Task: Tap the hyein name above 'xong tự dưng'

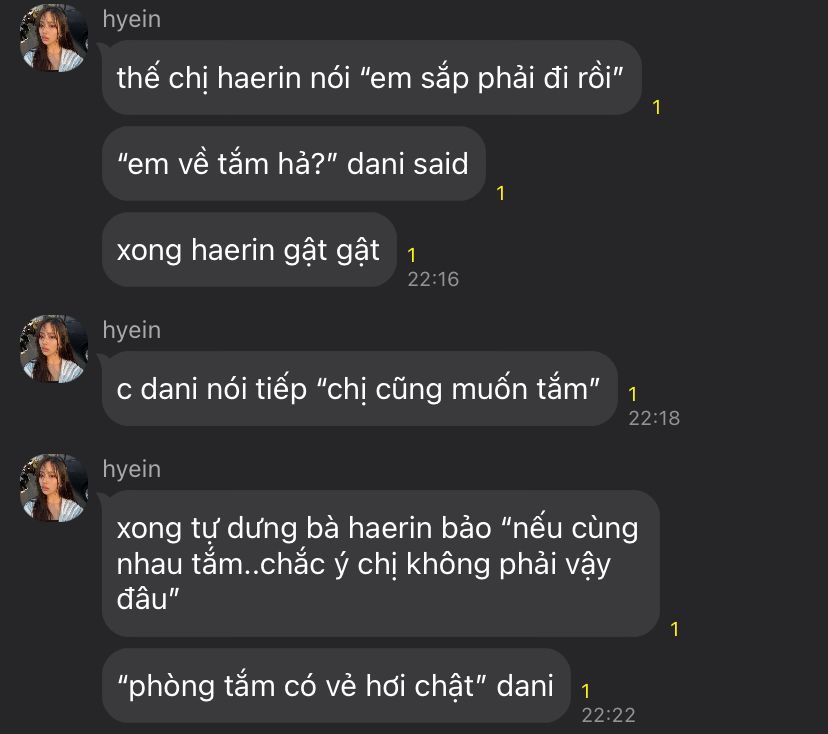Action: coord(131,469)
